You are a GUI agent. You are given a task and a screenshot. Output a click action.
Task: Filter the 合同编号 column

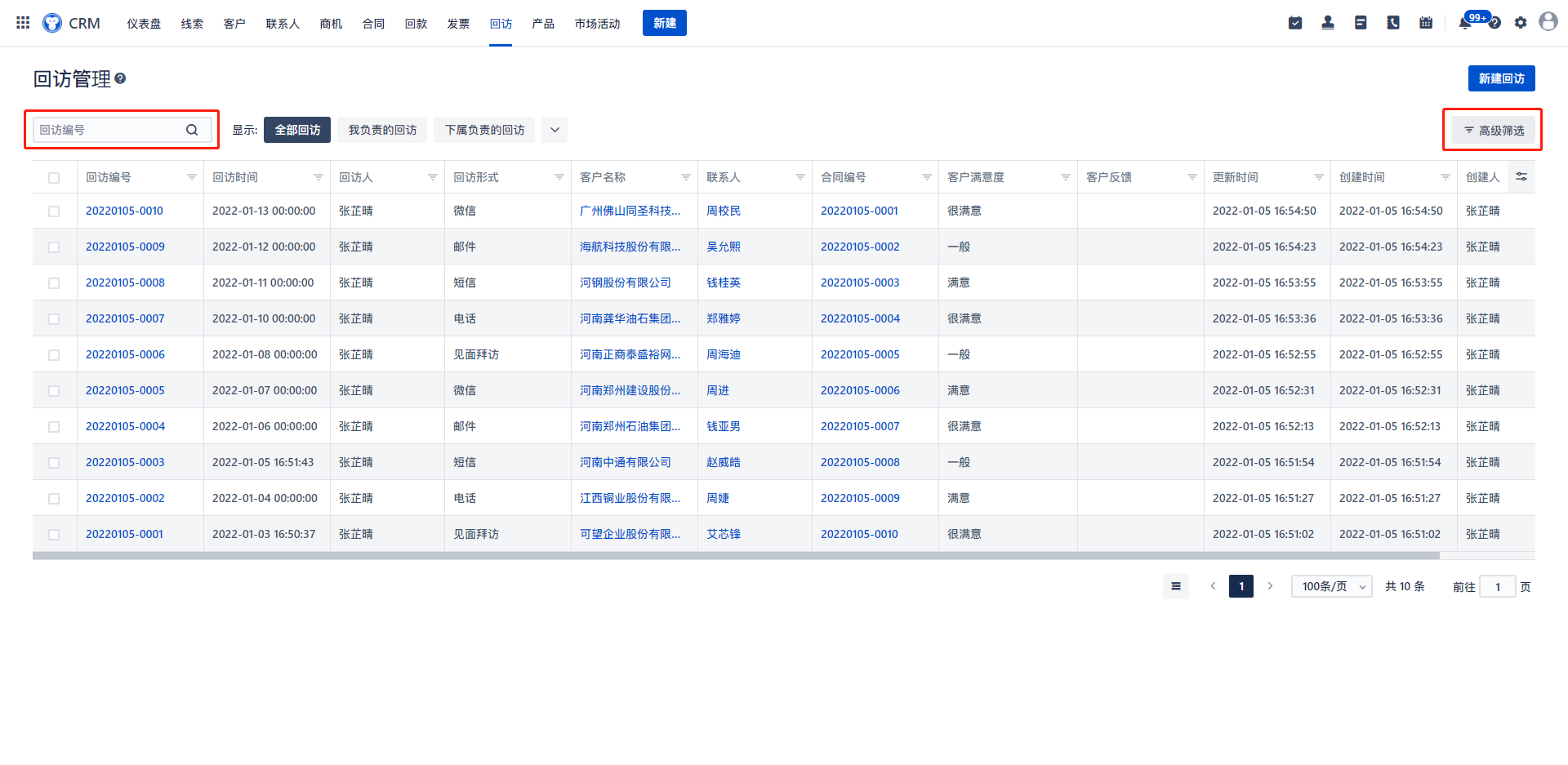click(x=927, y=177)
